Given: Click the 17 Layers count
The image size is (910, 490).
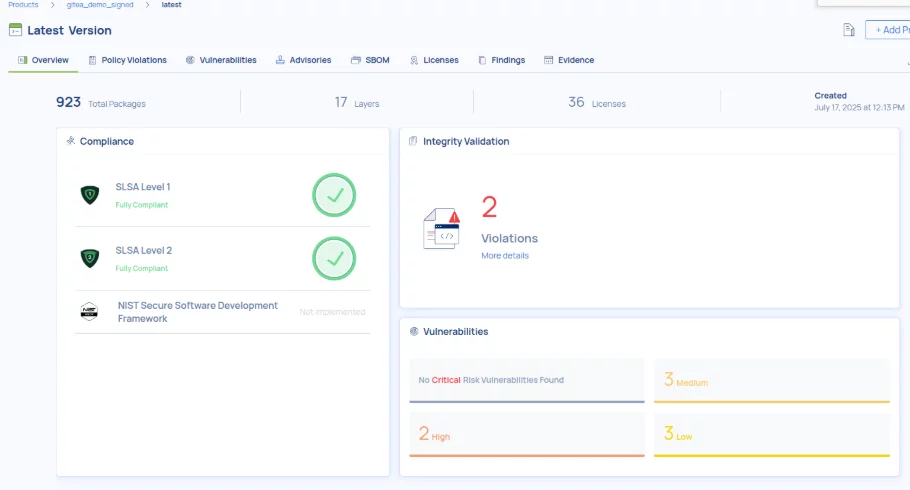Looking at the screenshot, I should click(x=357, y=103).
